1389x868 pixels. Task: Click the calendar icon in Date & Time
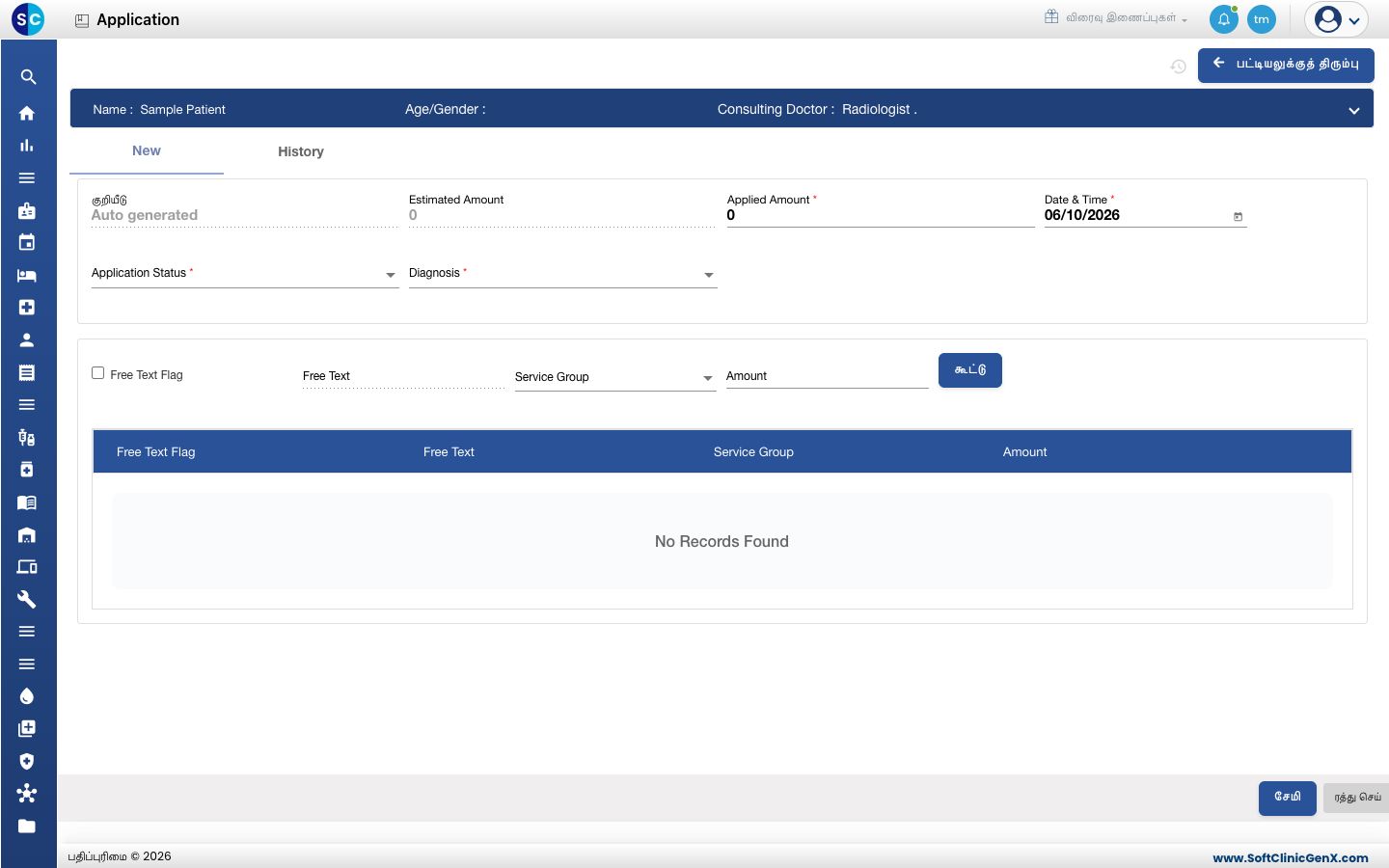pyautogui.click(x=1238, y=217)
